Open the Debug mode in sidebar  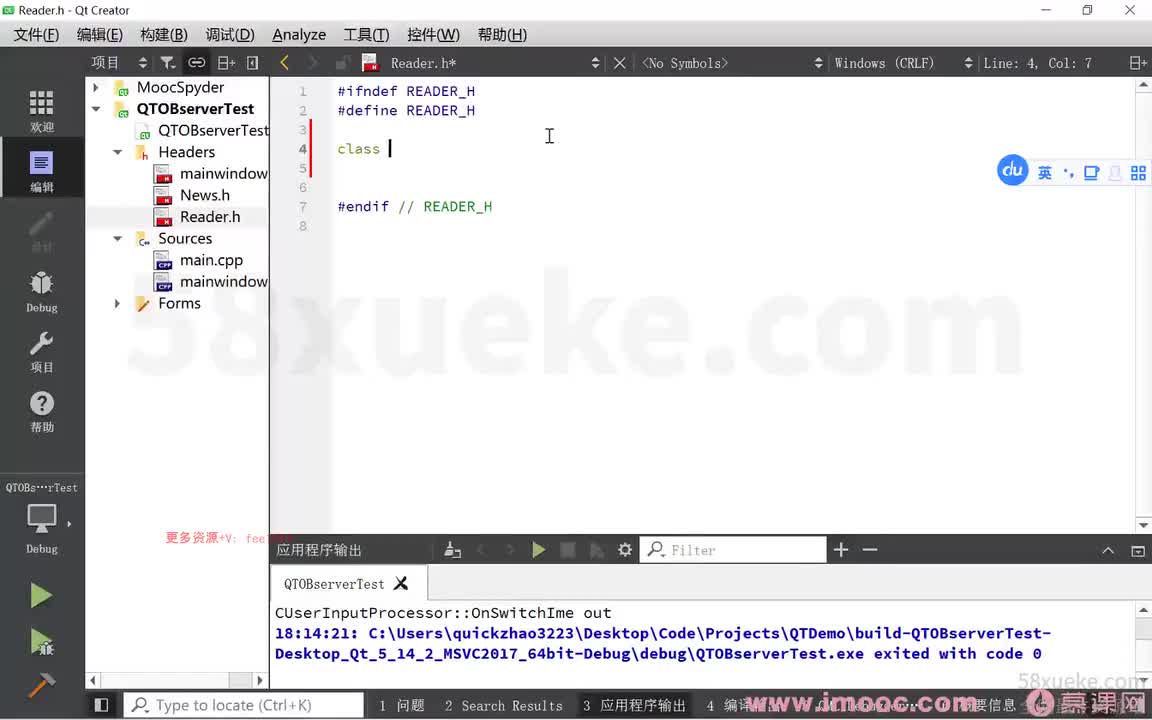pos(42,291)
